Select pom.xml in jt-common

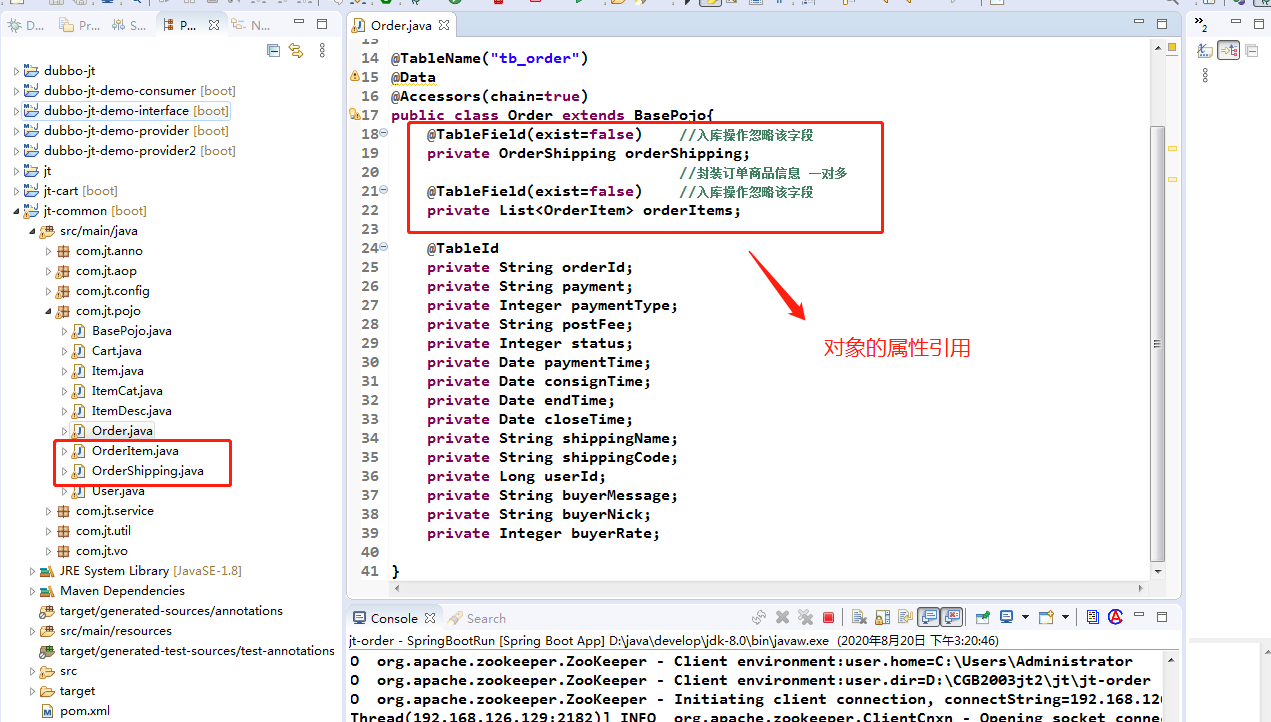point(84,711)
